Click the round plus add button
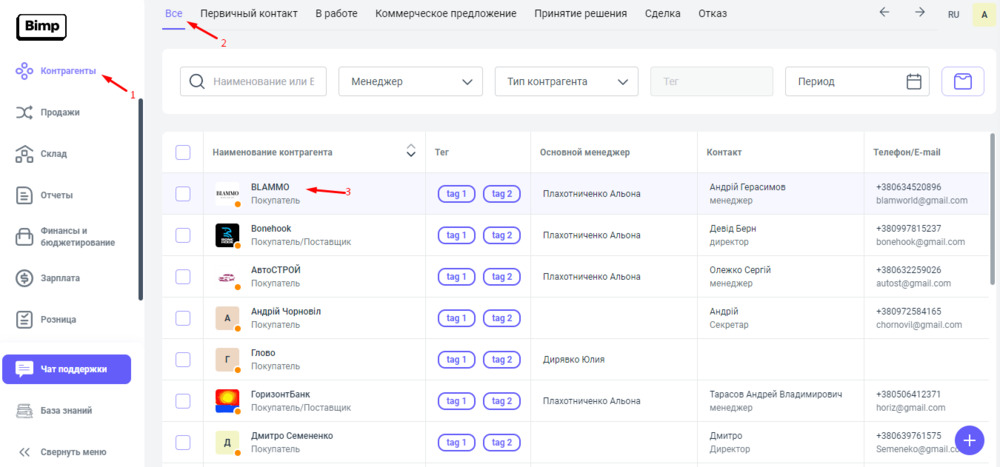 click(x=969, y=440)
